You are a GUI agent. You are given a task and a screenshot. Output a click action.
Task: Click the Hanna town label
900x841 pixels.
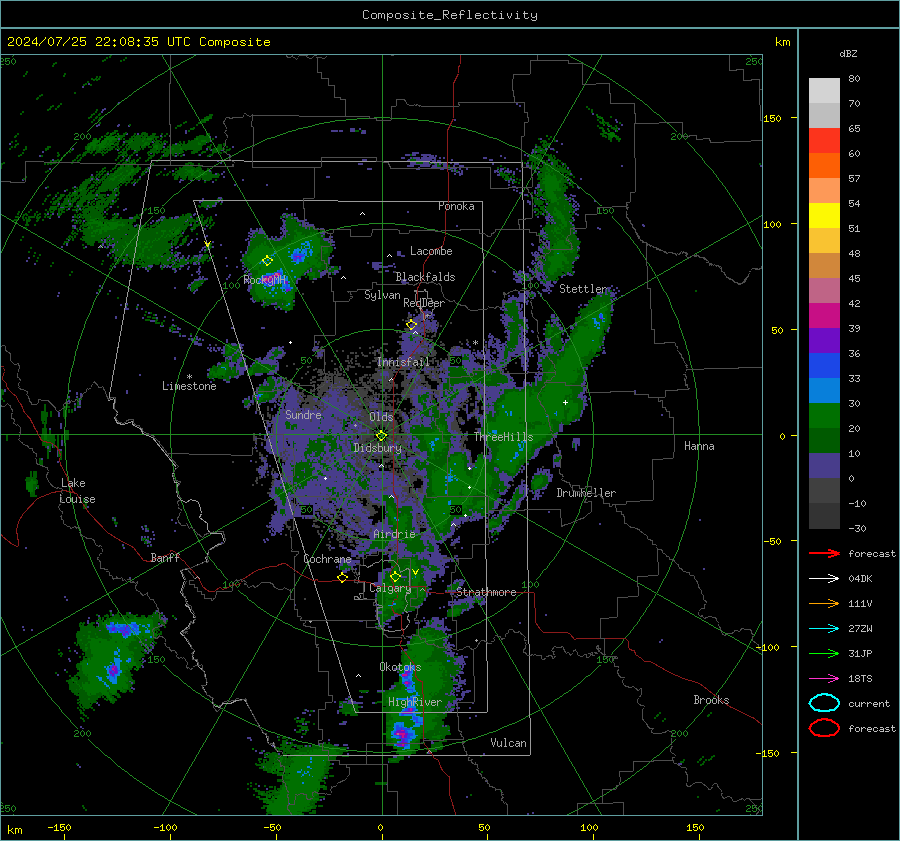(699, 446)
